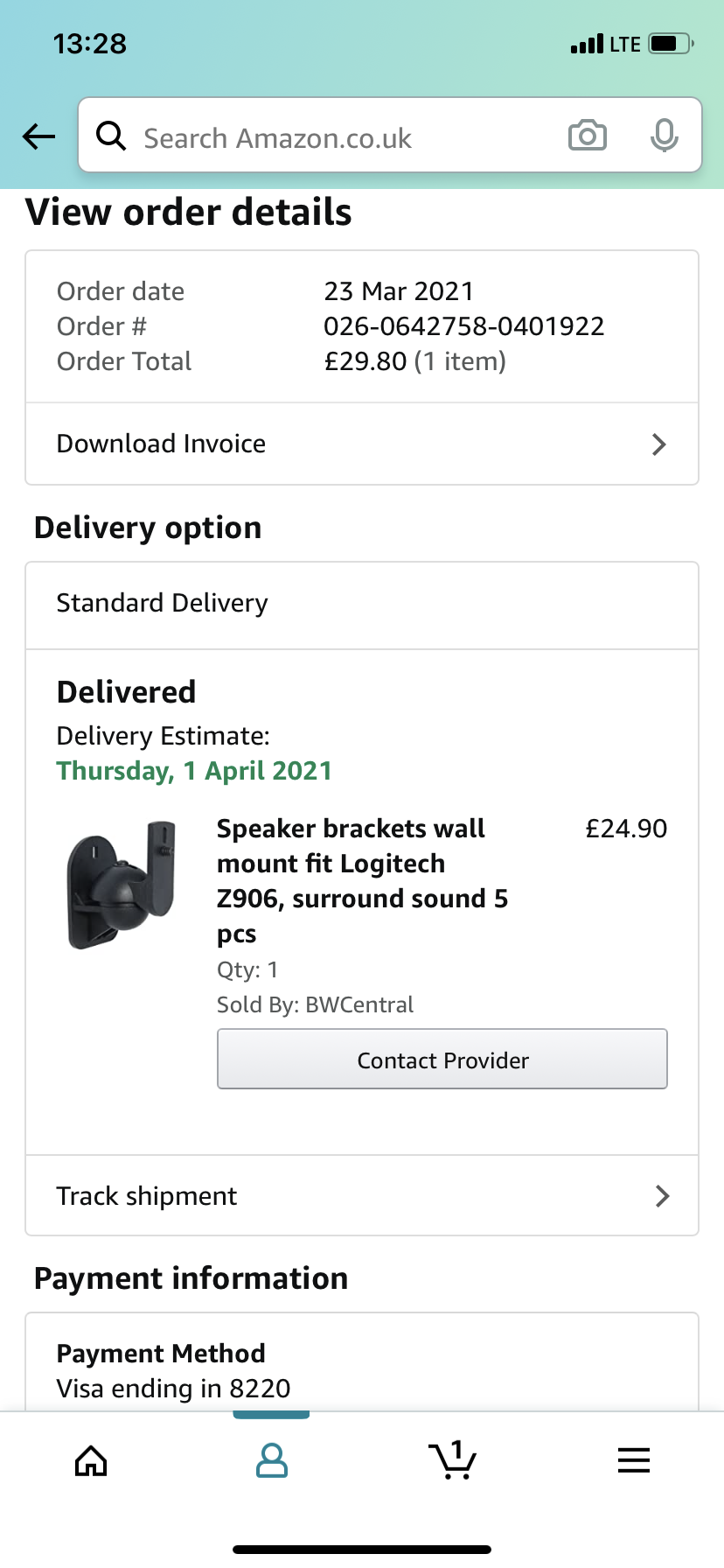Expand Download Invoice chevron

pos(659,444)
